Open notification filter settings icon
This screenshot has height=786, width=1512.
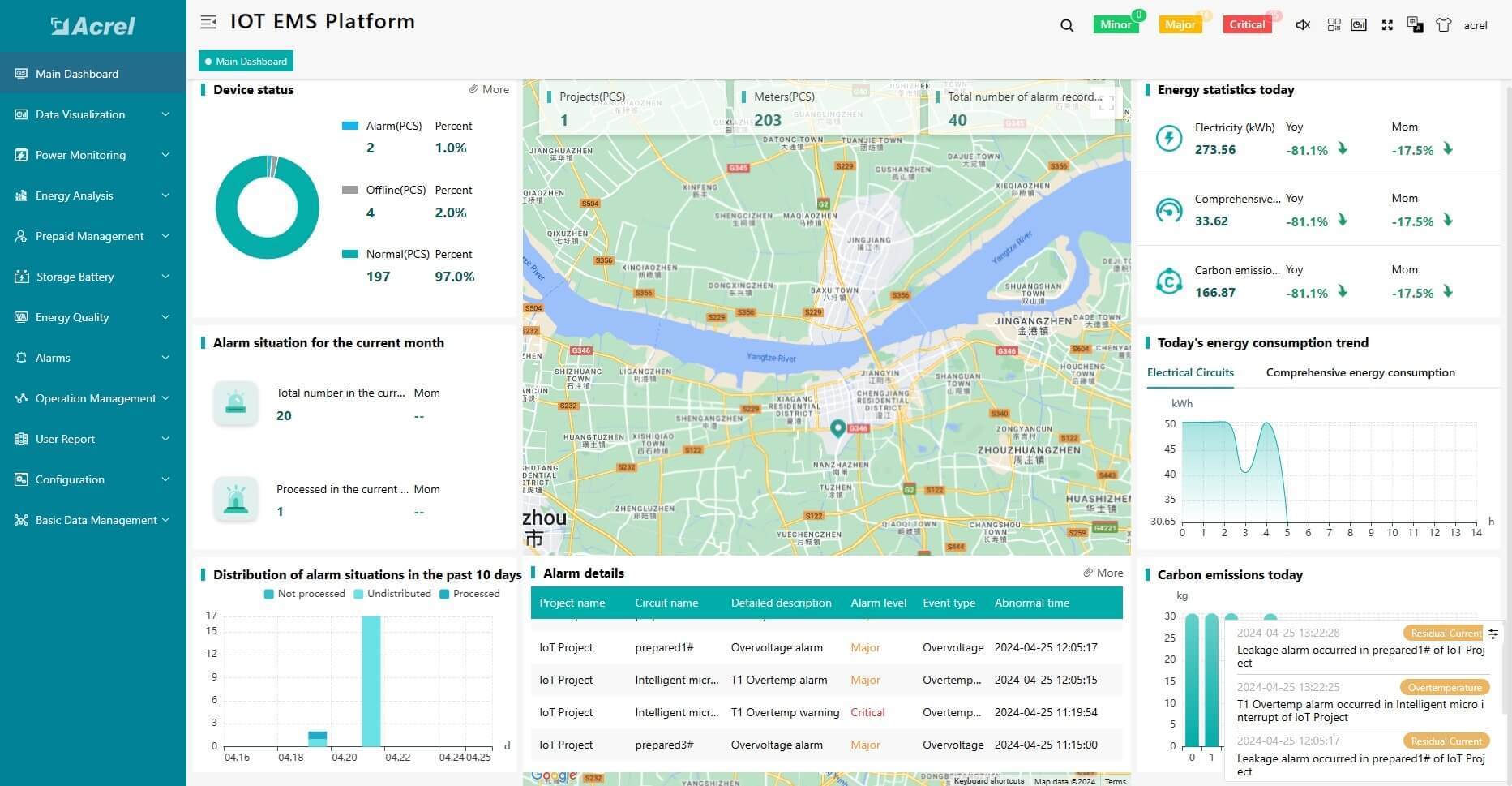point(1493,634)
